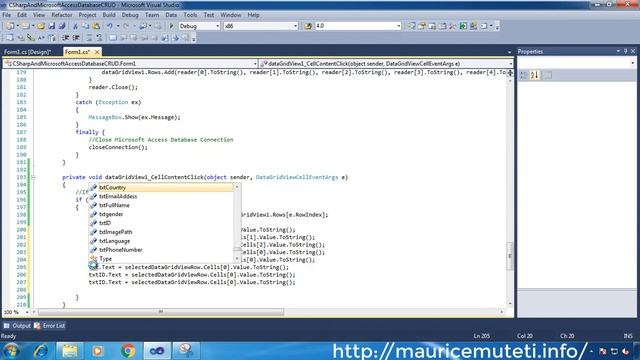The image size is (640, 360).
Task: Click the New Project toolbar icon
Action: tap(10, 26)
